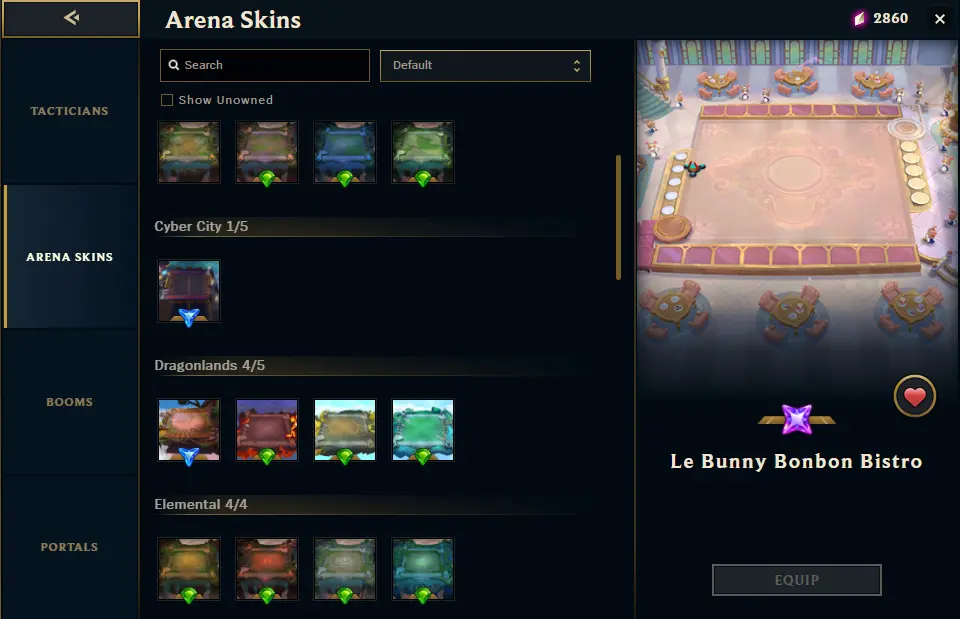Pick the first Dragonlands arena with blue gem
Screen dimensions: 960x619
click(189, 430)
